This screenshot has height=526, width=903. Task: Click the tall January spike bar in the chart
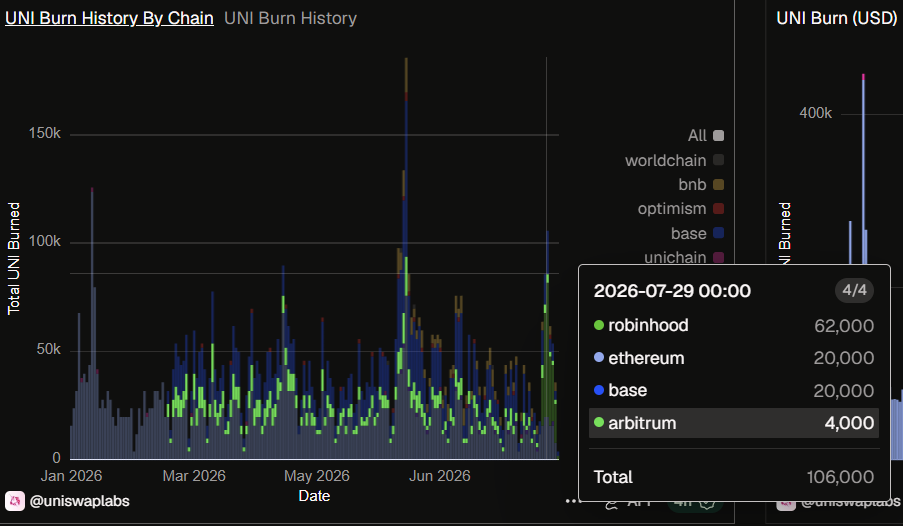92,323
